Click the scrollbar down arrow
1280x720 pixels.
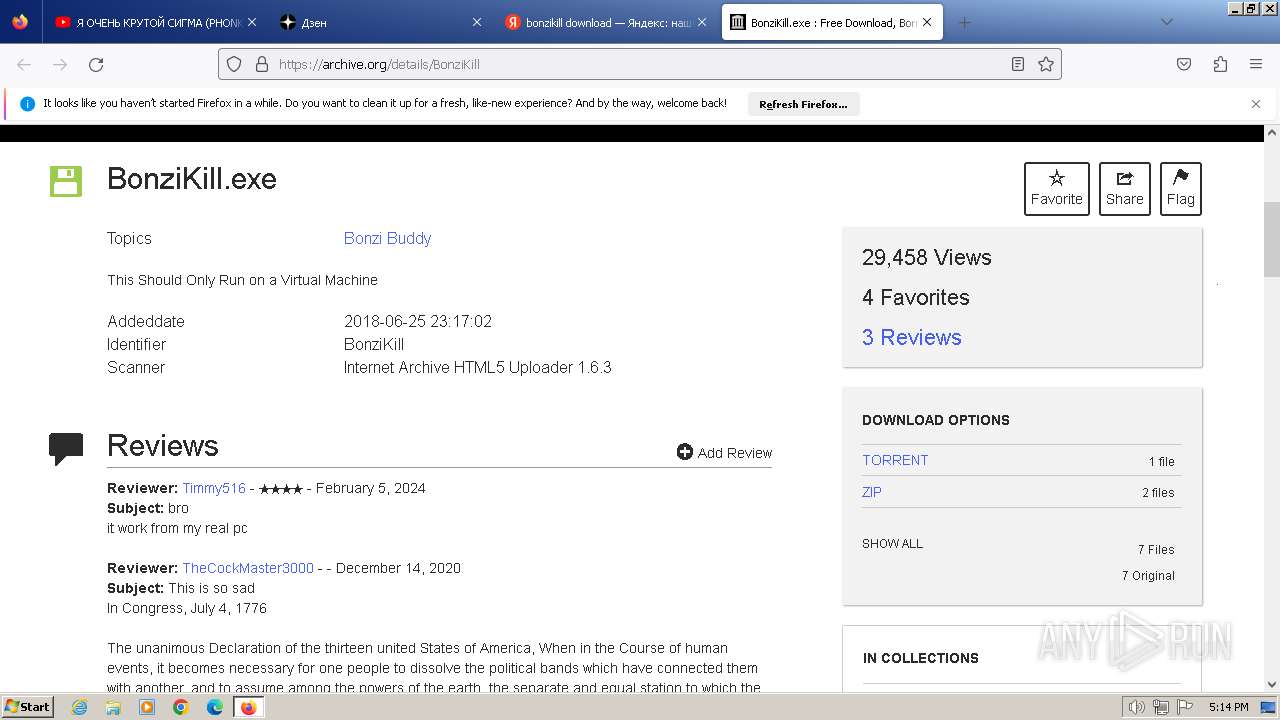coord(1272,685)
